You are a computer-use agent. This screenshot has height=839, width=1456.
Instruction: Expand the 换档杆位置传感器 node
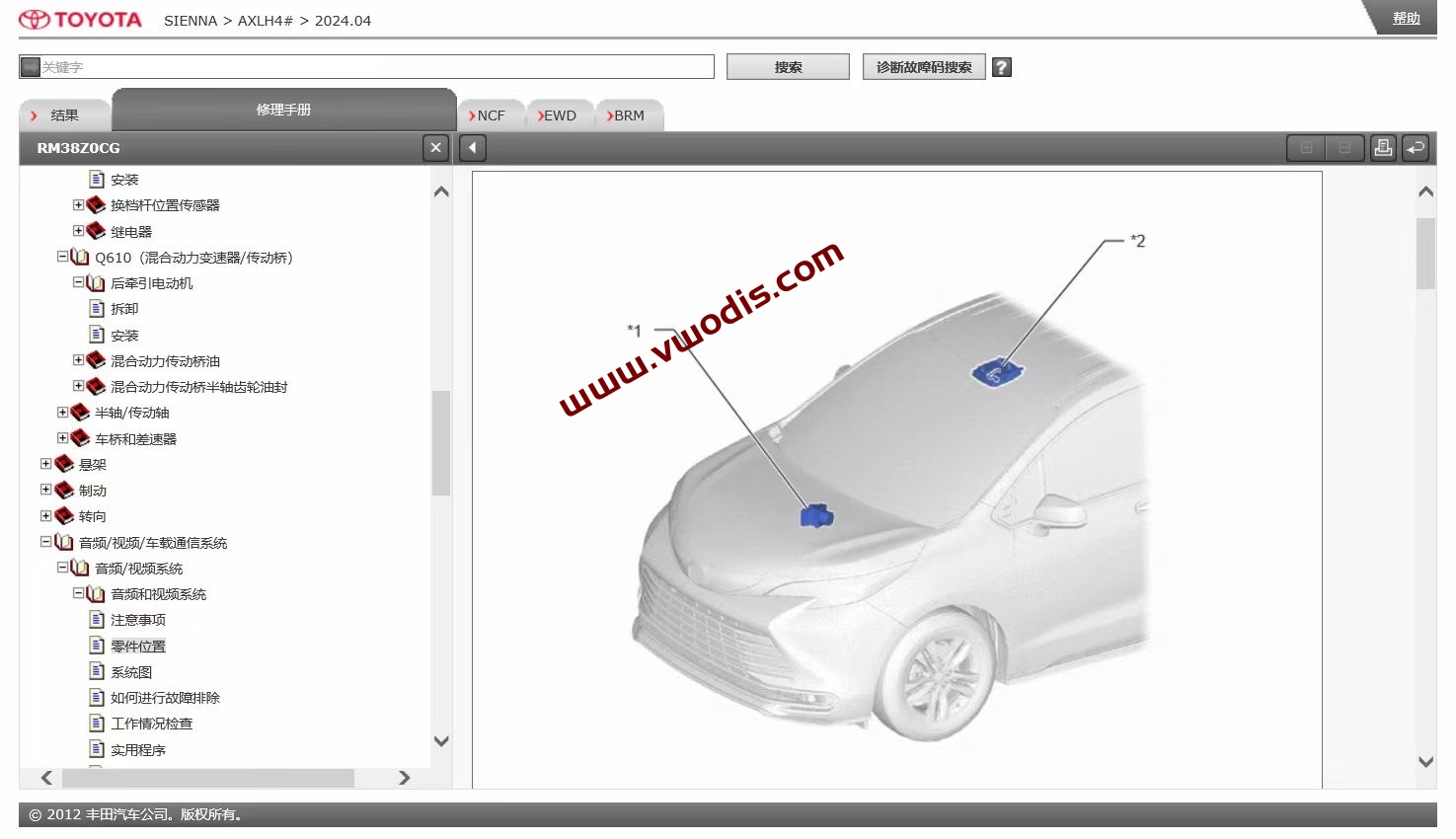[x=78, y=205]
